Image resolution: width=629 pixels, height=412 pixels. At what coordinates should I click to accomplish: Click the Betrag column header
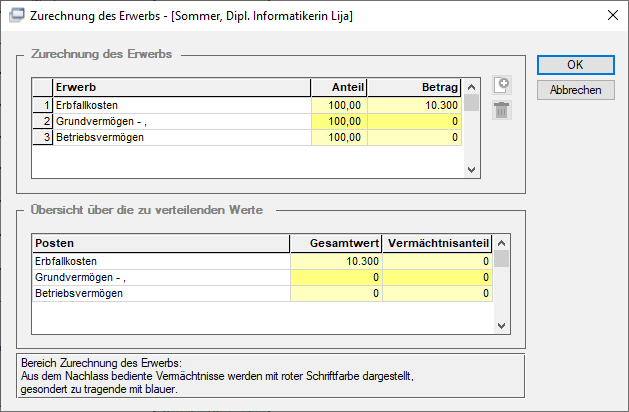[414, 87]
